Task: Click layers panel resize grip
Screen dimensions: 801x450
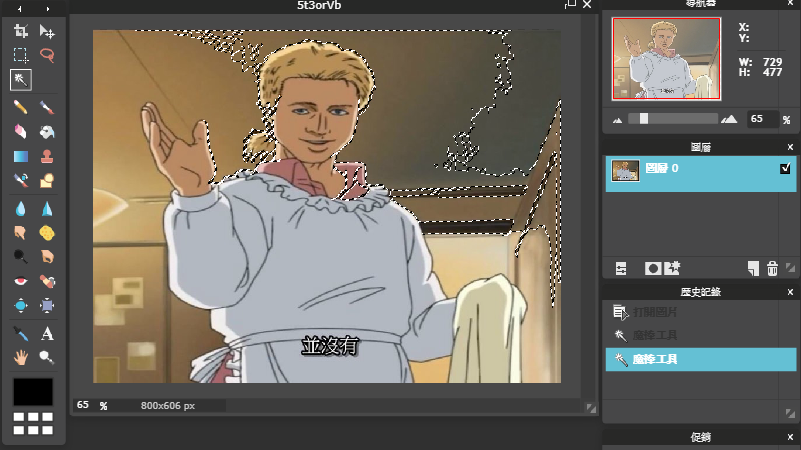Action: (790, 268)
